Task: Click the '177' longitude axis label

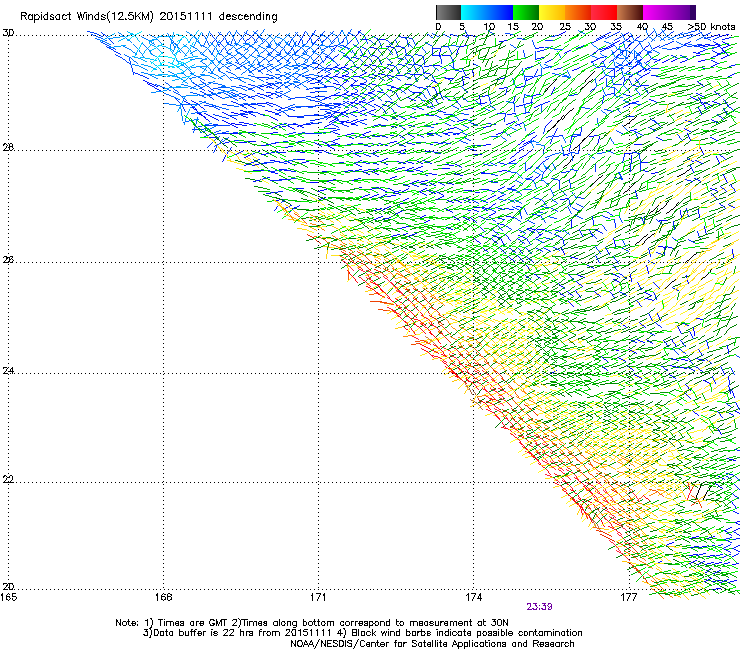Action: (629, 598)
